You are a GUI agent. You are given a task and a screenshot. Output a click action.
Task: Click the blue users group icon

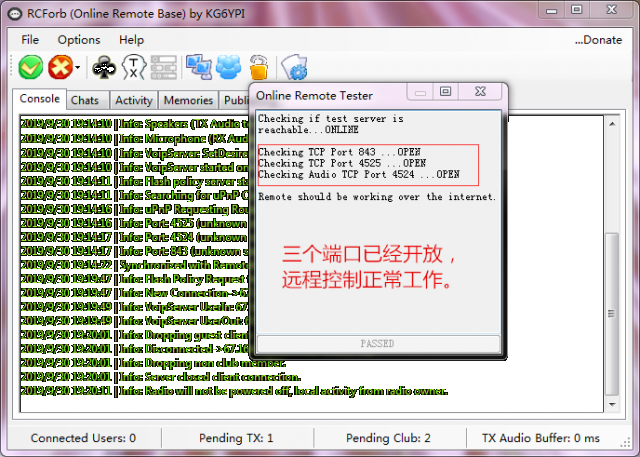pyautogui.click(x=229, y=67)
